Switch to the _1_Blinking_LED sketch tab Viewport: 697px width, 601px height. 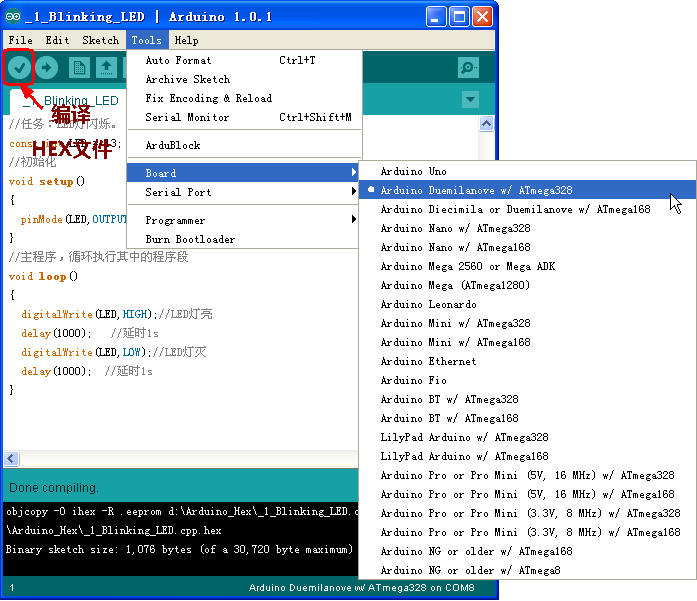[68, 101]
